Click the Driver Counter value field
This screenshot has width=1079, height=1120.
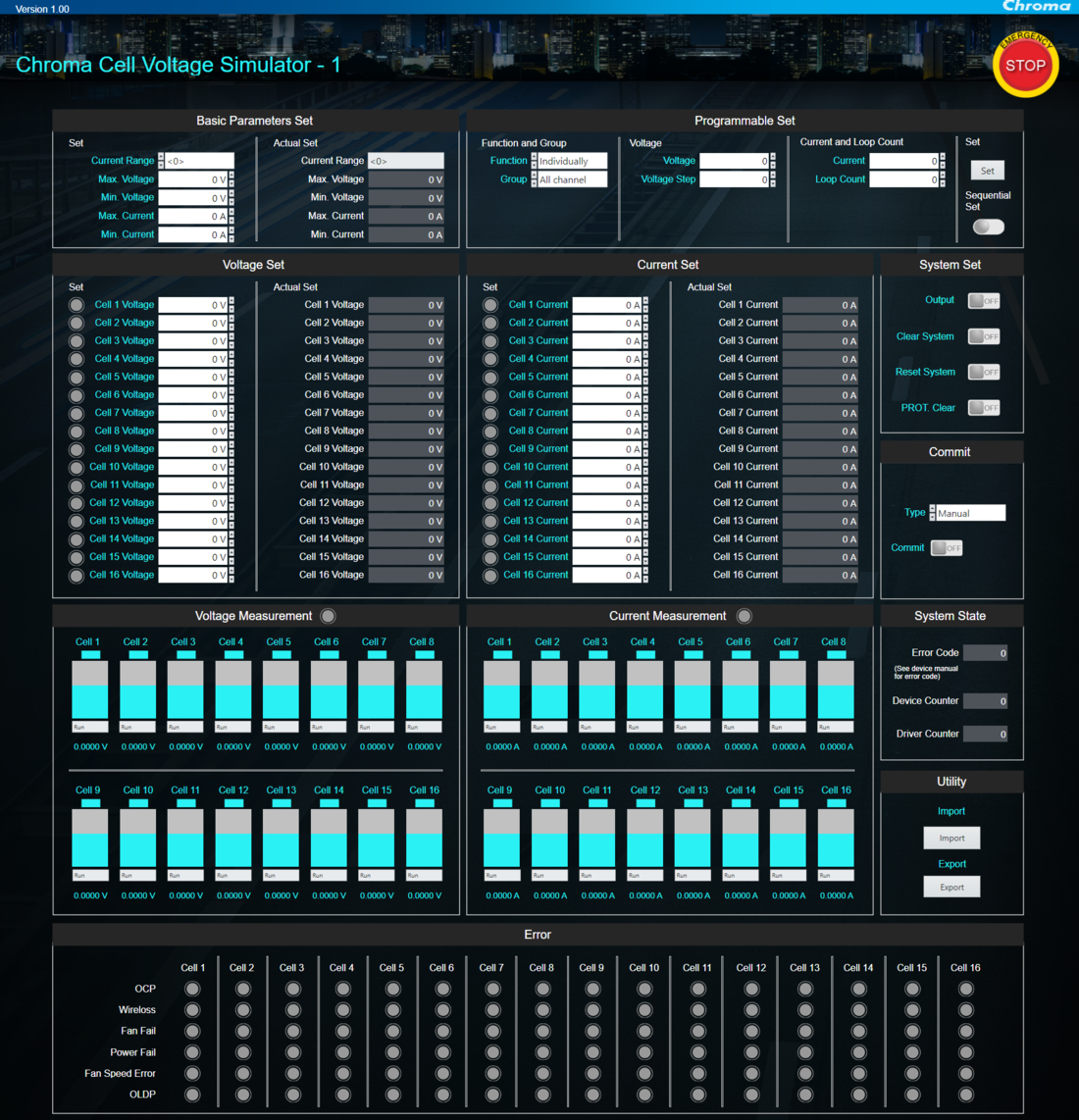point(986,734)
